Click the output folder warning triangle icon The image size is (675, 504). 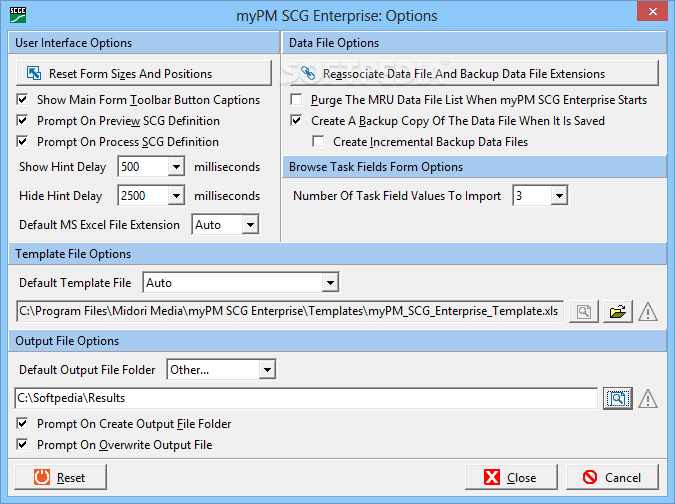click(647, 398)
